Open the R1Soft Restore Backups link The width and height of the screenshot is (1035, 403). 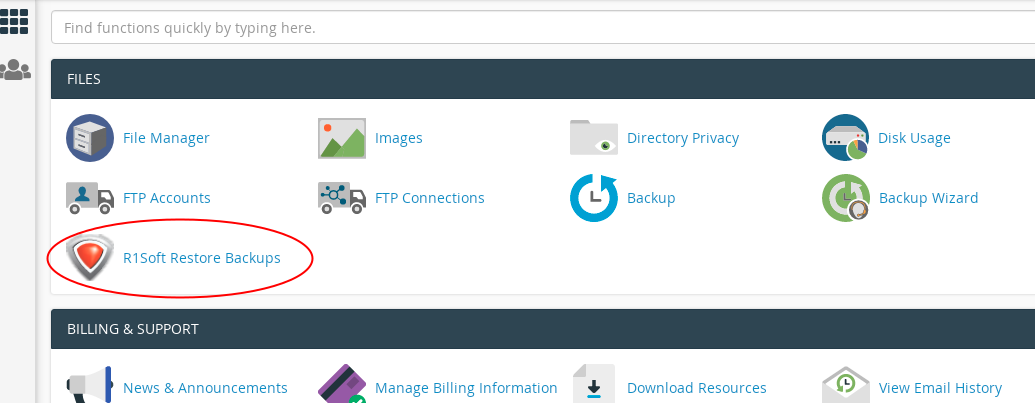[x=201, y=258]
